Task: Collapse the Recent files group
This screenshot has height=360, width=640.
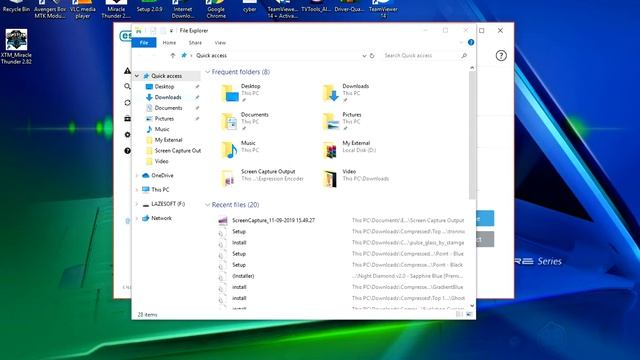Action: pyautogui.click(x=207, y=205)
